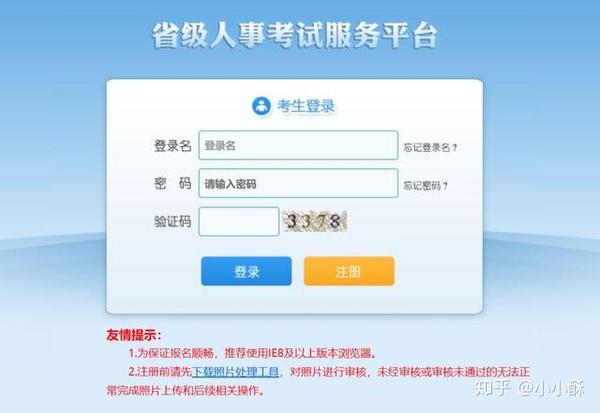This screenshot has width=600, height=413.
Task: Open the 下载照片处理工具 download link
Action: coord(235,372)
